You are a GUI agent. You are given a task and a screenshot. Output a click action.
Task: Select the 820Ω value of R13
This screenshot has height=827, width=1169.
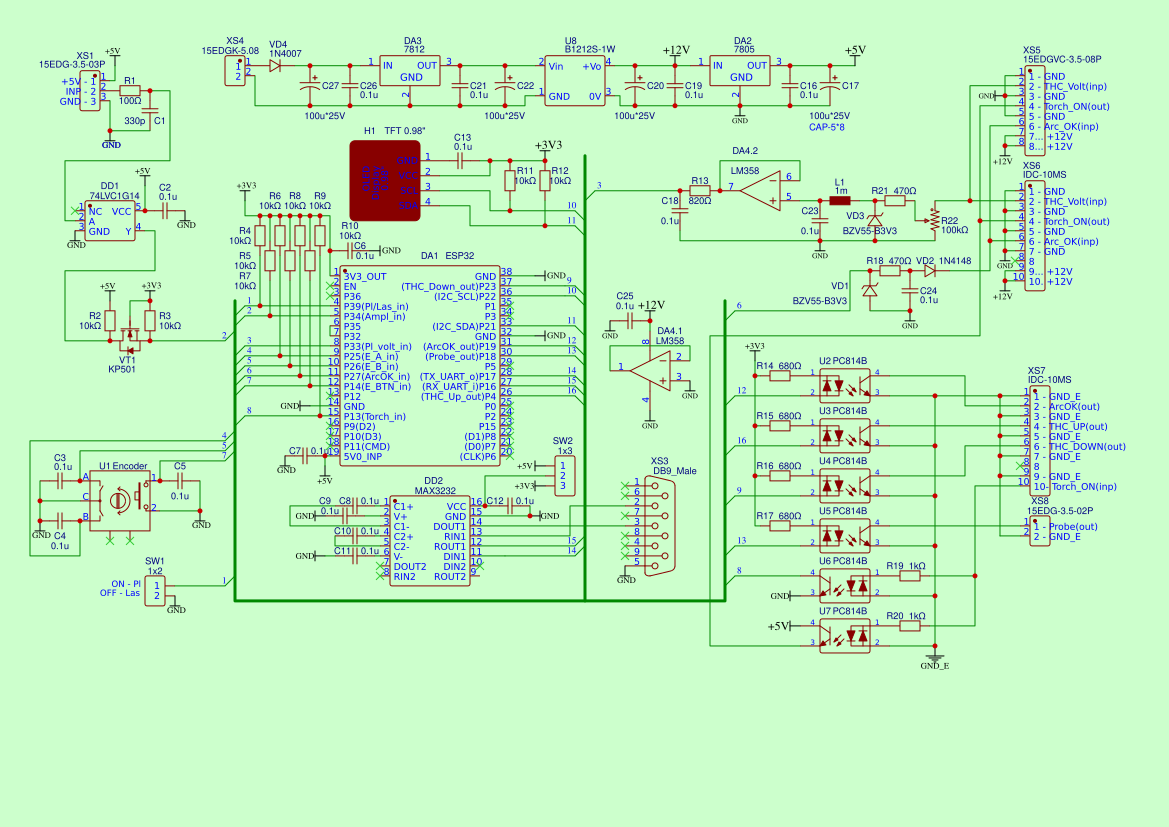pos(700,201)
